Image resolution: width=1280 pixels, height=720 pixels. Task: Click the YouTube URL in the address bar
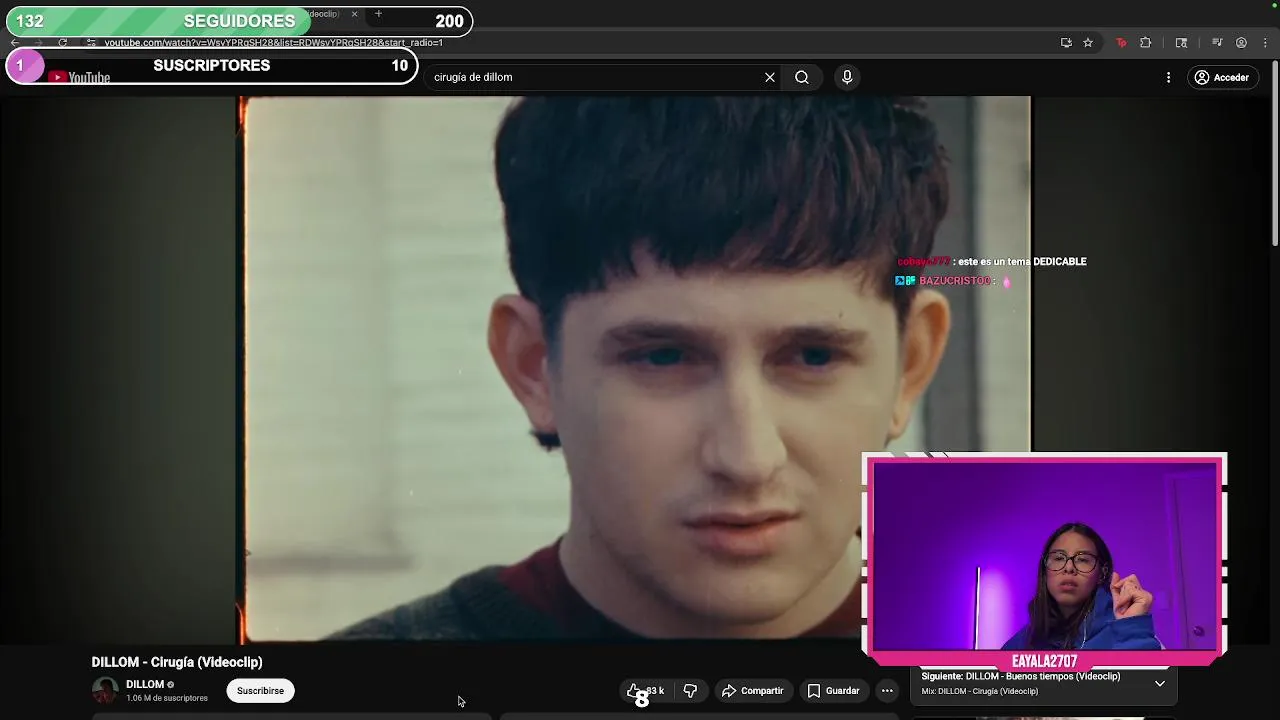point(273,43)
